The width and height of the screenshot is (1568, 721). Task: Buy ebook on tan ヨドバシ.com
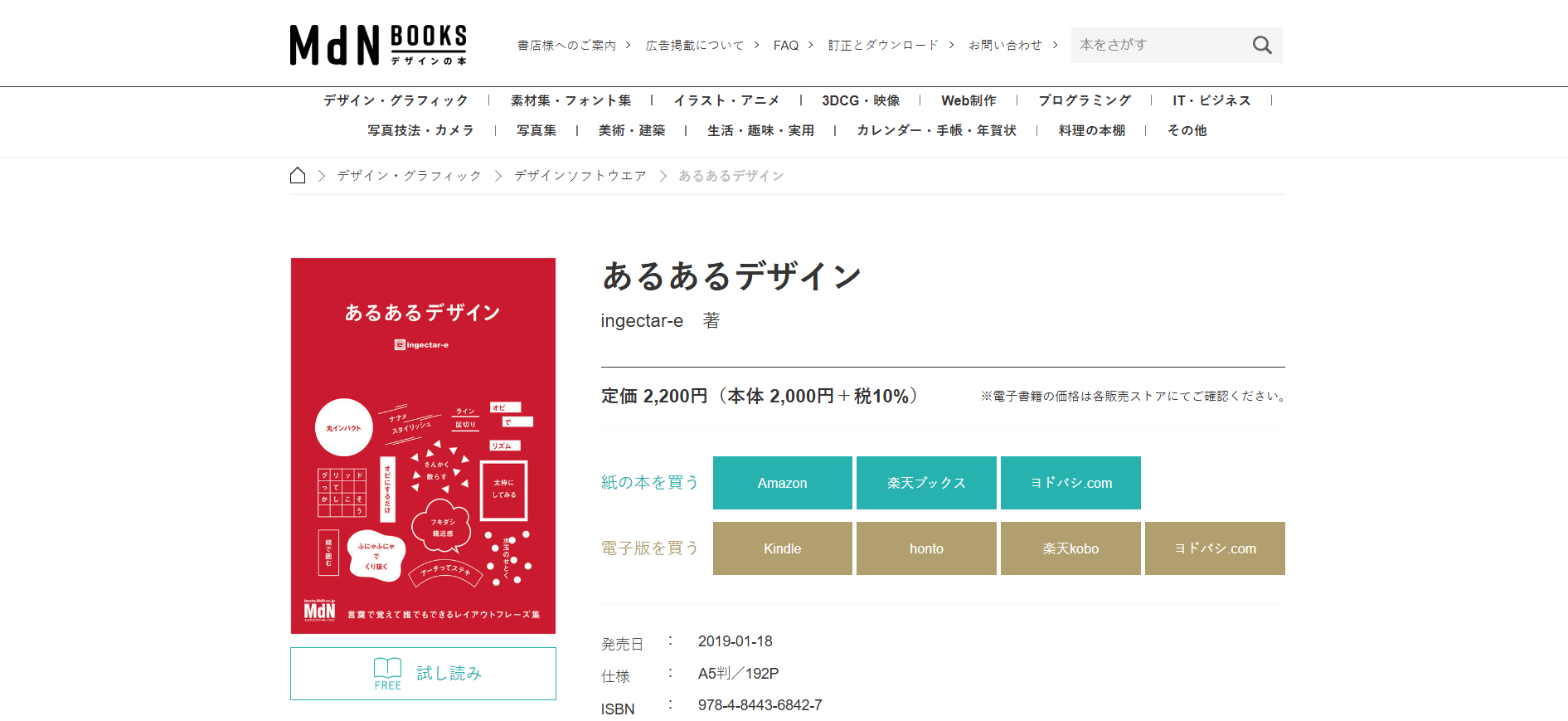pyautogui.click(x=1215, y=548)
